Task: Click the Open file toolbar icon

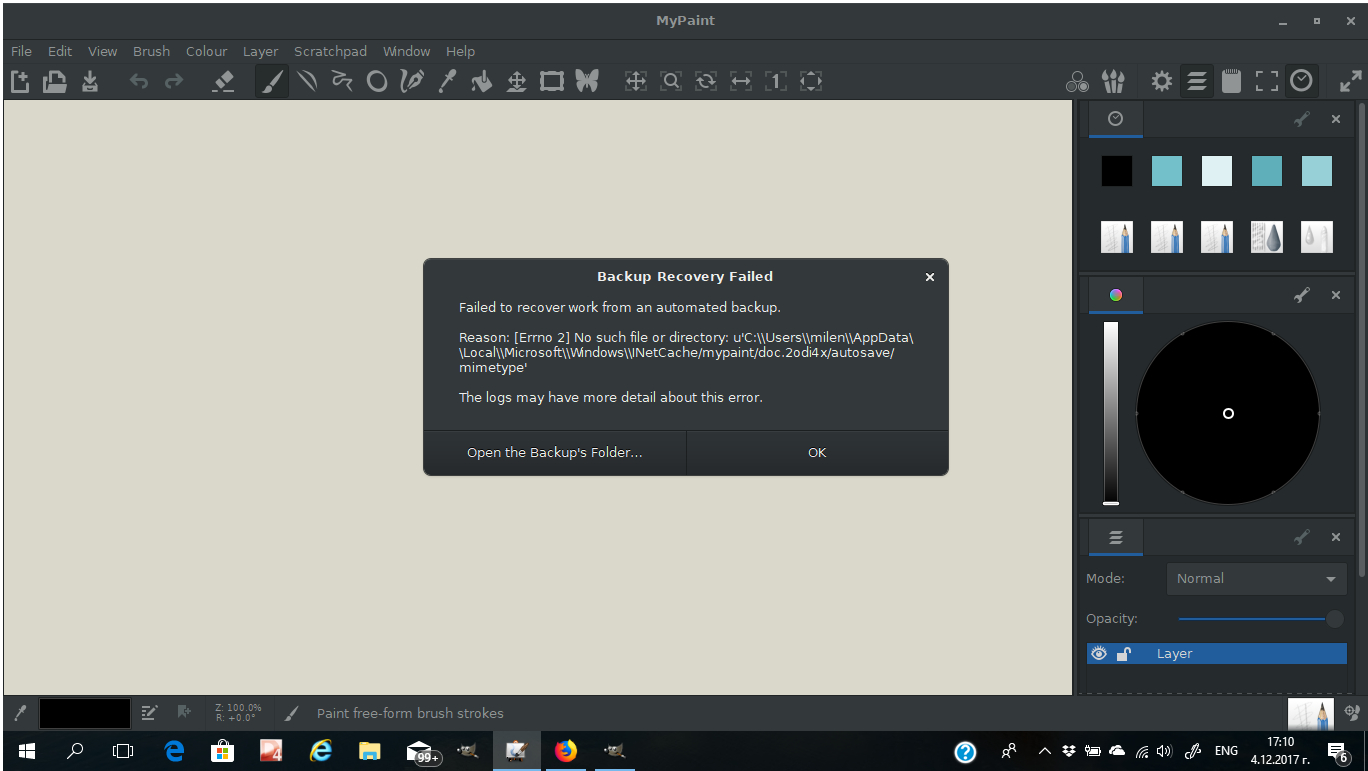Action: 55,81
